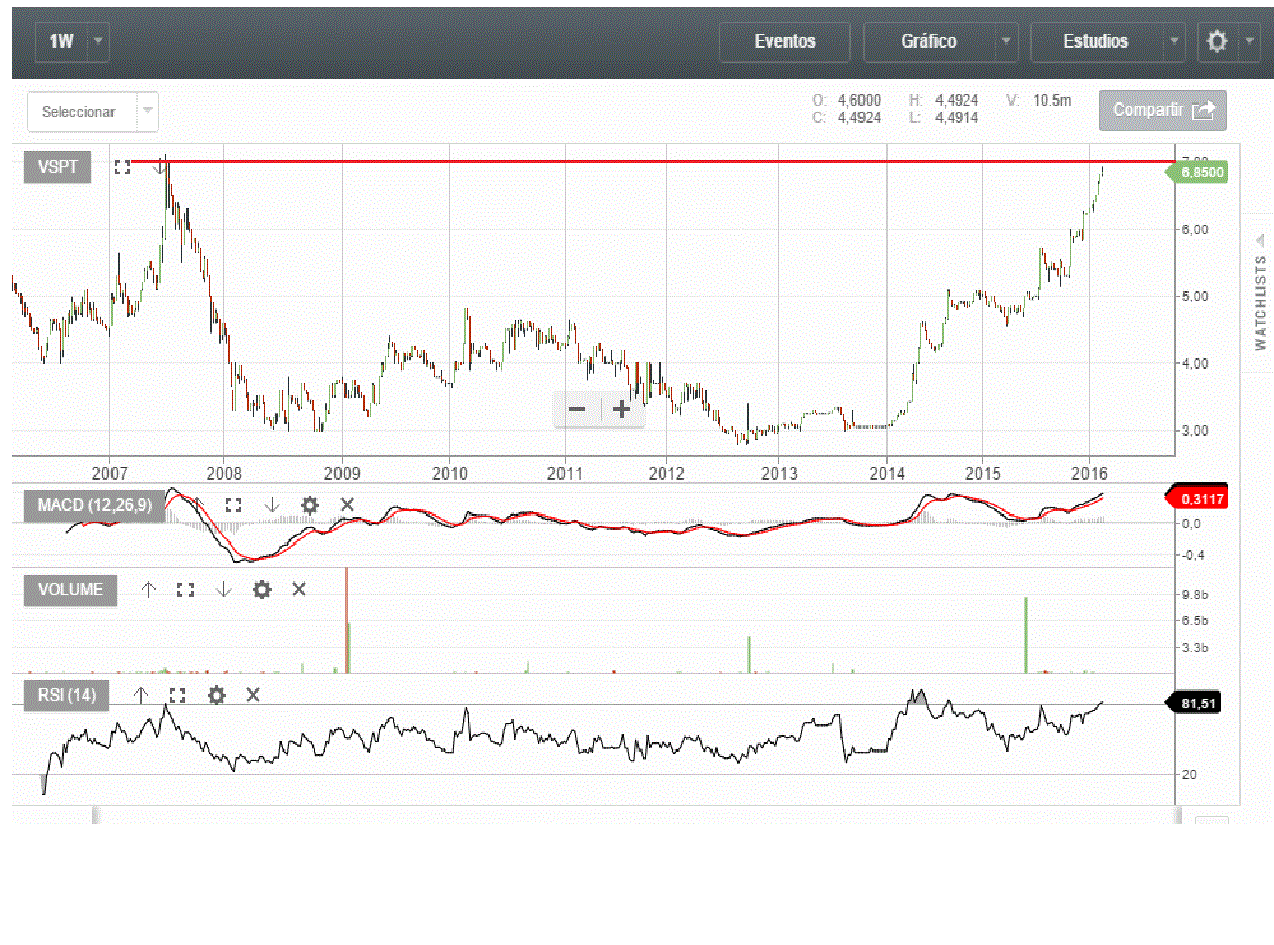Zoom in the chart with plus button
Image resolution: width=1274 pixels, height=945 pixels.
pos(621,409)
